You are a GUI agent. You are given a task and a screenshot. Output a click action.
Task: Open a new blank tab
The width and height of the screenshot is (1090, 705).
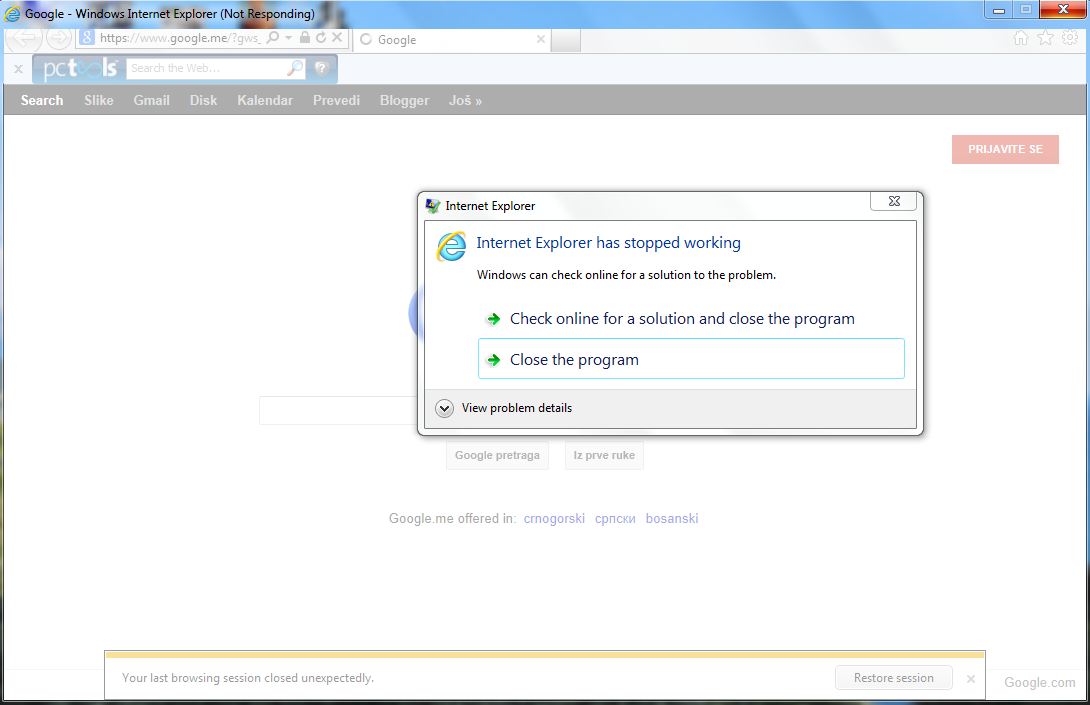[566, 40]
